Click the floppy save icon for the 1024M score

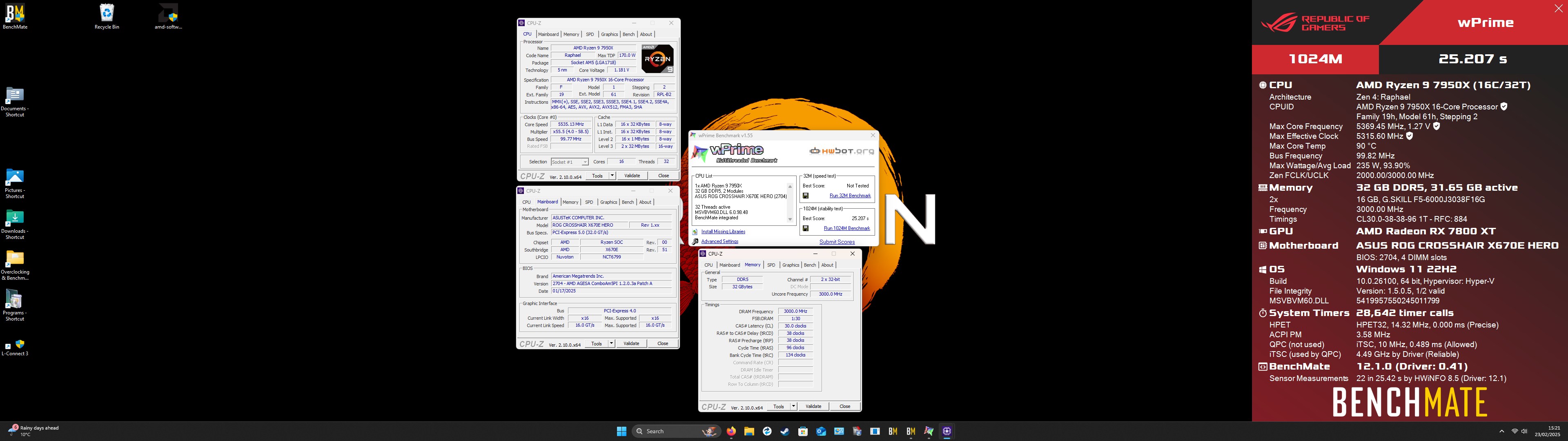(806, 228)
